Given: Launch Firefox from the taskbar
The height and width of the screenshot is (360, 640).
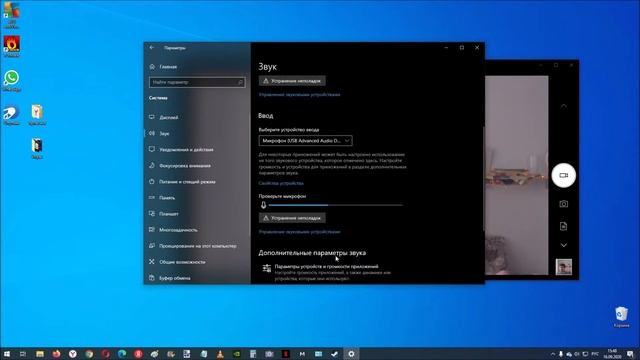Looking at the screenshot, I should [56, 354].
